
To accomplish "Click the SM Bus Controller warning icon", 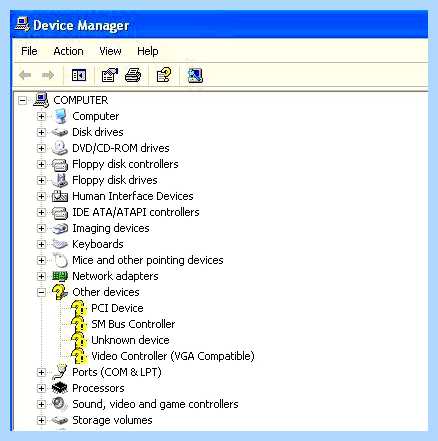I will point(79,324).
